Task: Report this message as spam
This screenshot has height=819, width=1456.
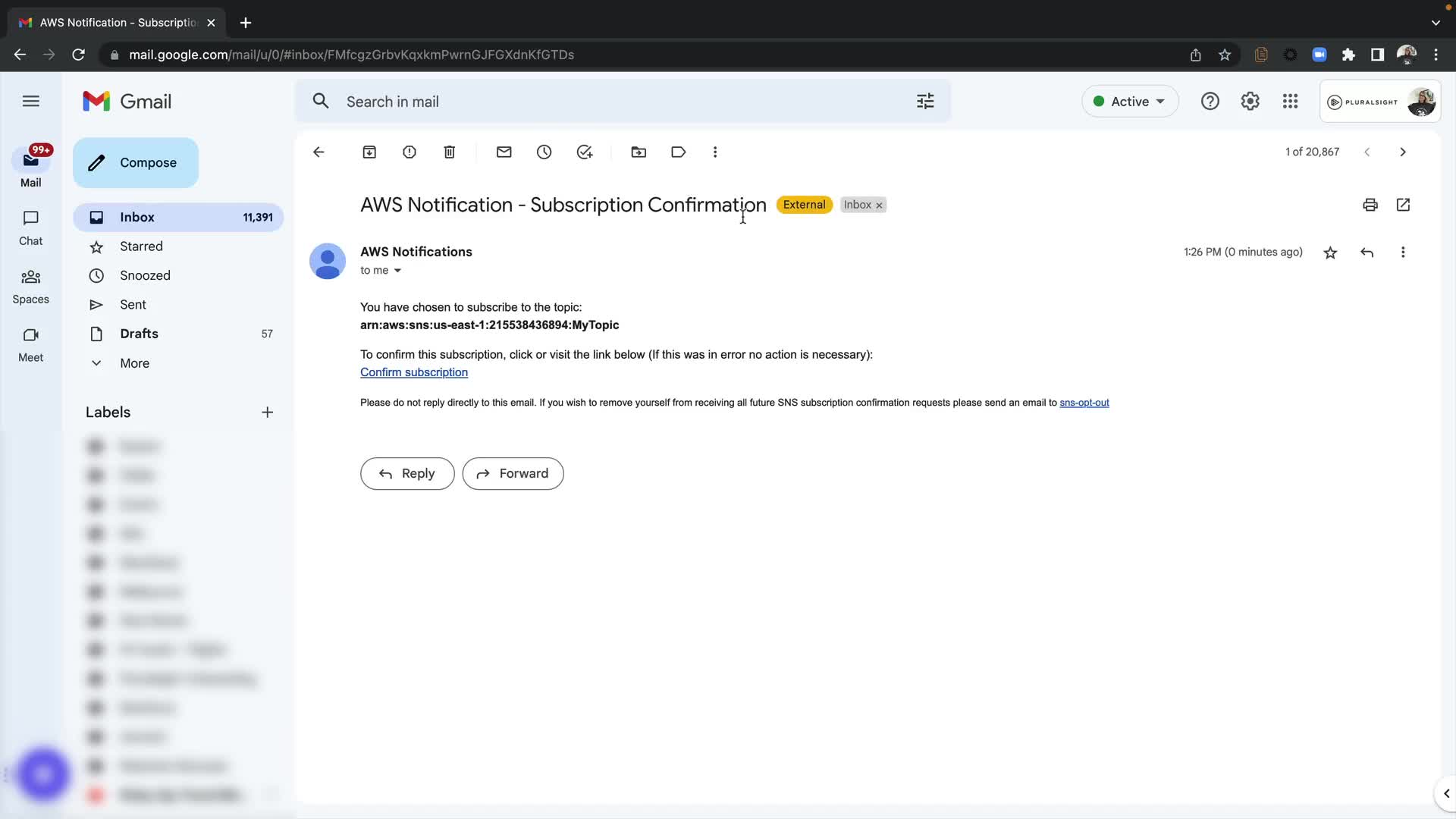Action: point(409,152)
